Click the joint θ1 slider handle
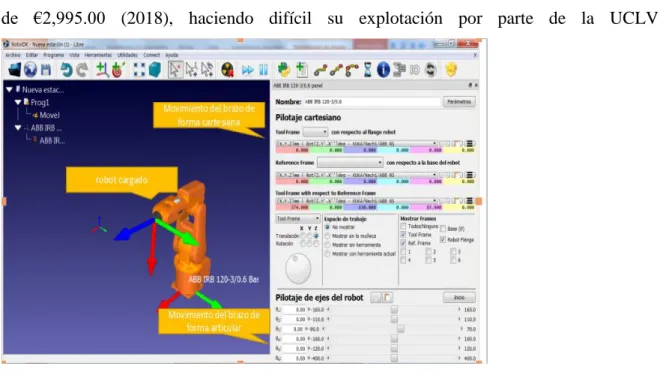 394,310
